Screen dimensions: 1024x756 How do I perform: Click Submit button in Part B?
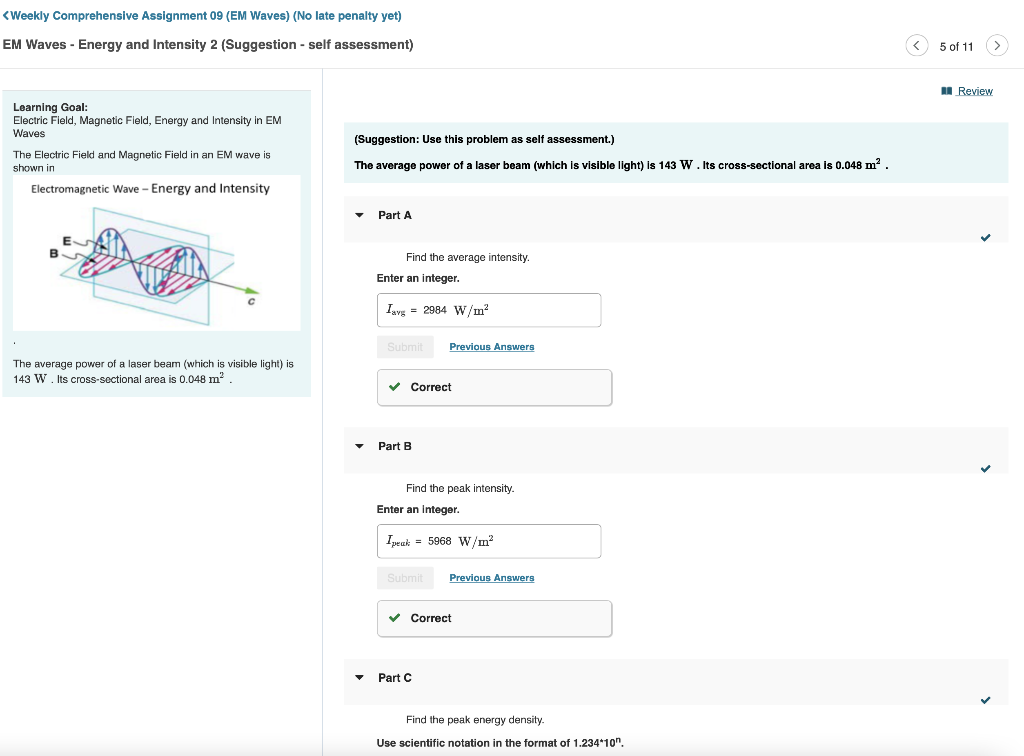(x=405, y=578)
